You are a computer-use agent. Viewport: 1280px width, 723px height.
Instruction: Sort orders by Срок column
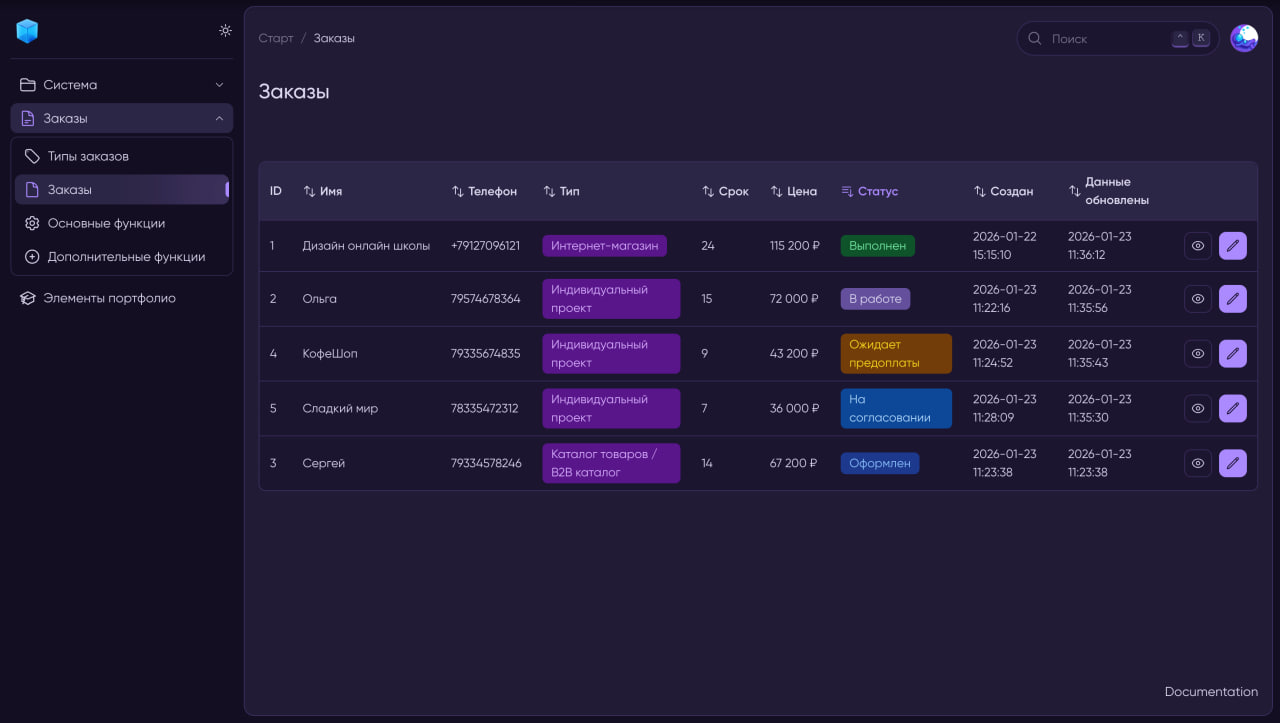[x=725, y=191]
